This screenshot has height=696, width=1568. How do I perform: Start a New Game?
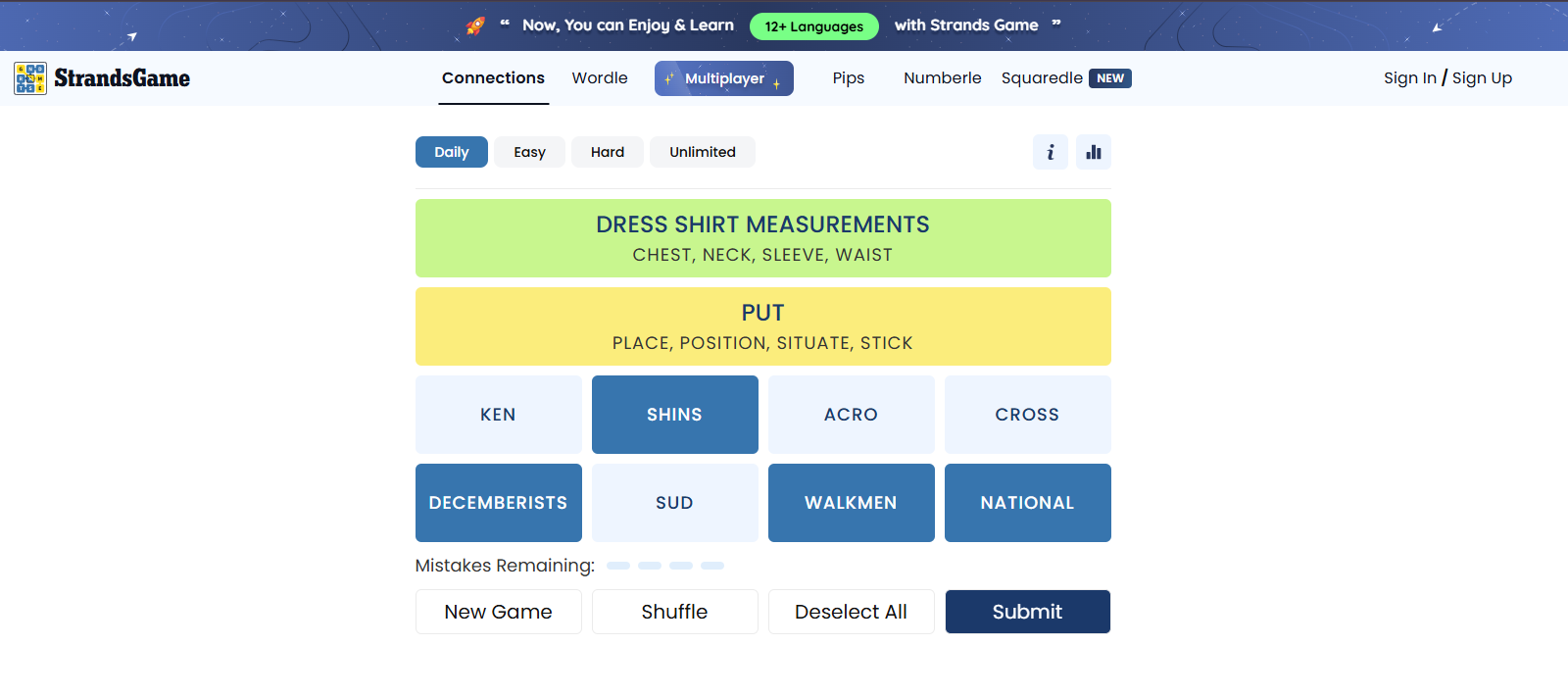point(499,612)
